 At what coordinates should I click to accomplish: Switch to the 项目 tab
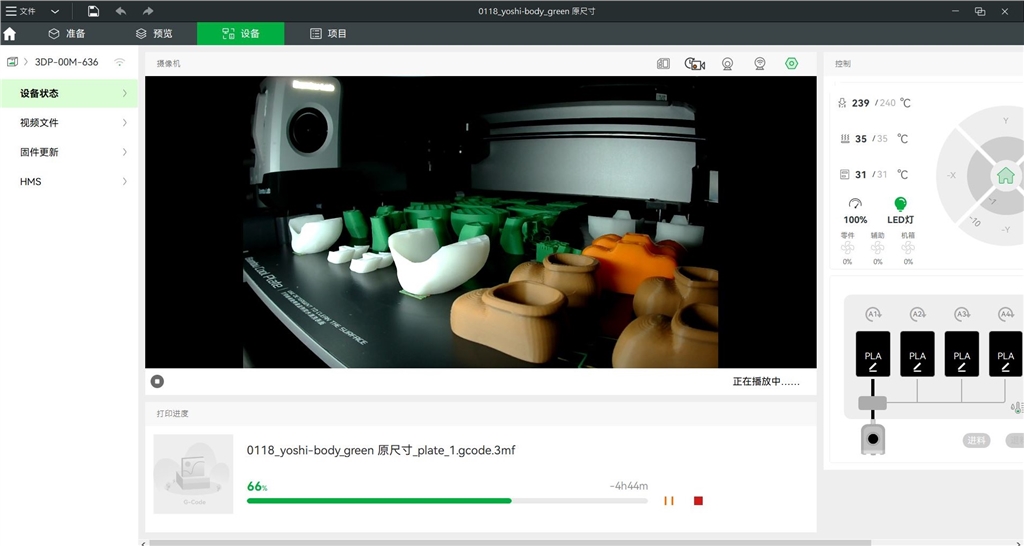[x=328, y=33]
